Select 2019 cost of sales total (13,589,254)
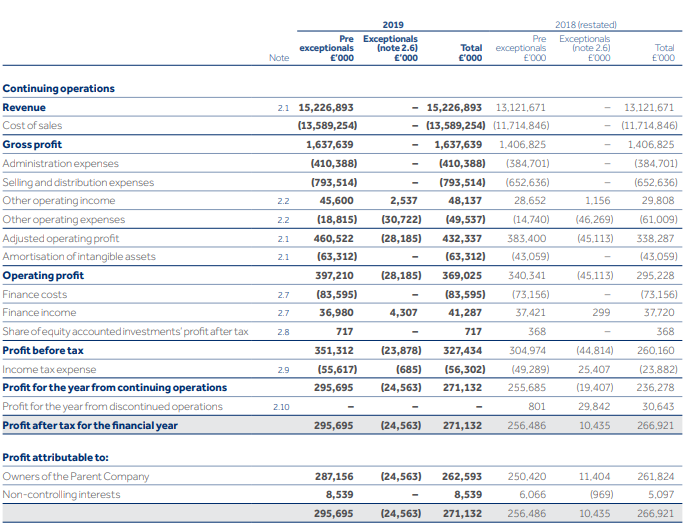Viewport: 691px width, 525px height. point(456,126)
